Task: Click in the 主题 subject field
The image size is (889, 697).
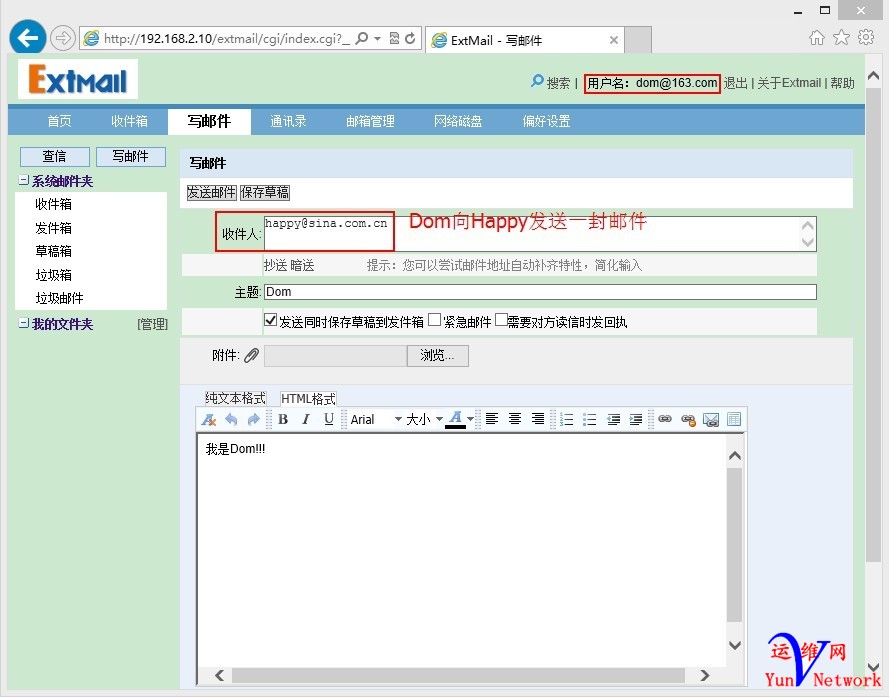Action: pyautogui.click(x=540, y=292)
